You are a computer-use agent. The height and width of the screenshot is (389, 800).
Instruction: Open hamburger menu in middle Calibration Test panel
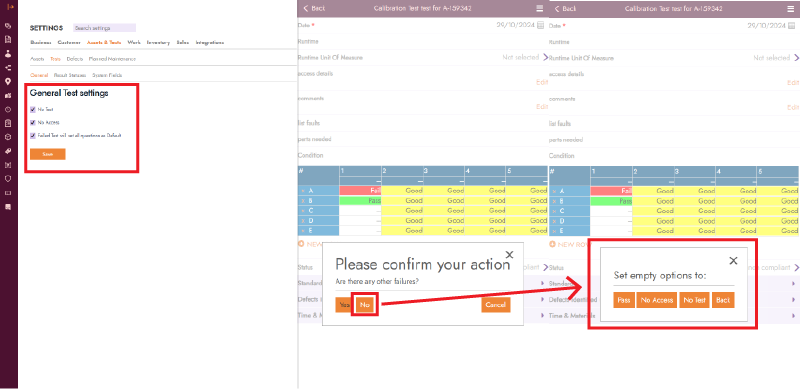tap(540, 8)
